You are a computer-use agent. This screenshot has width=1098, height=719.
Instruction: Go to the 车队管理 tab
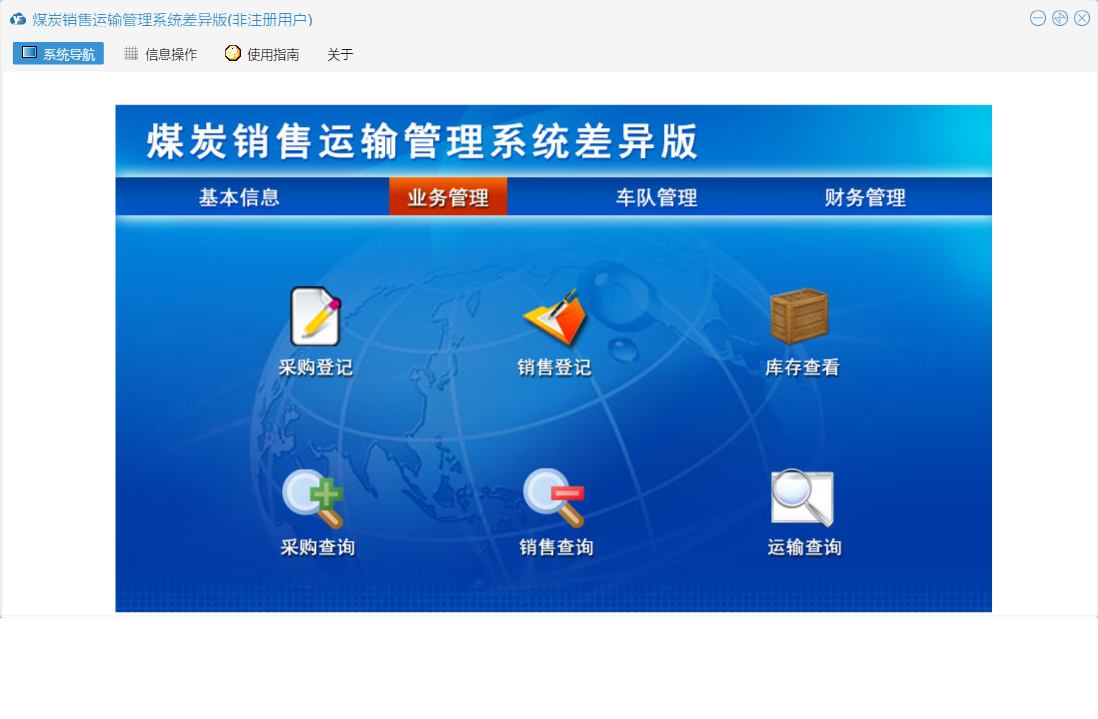click(656, 198)
